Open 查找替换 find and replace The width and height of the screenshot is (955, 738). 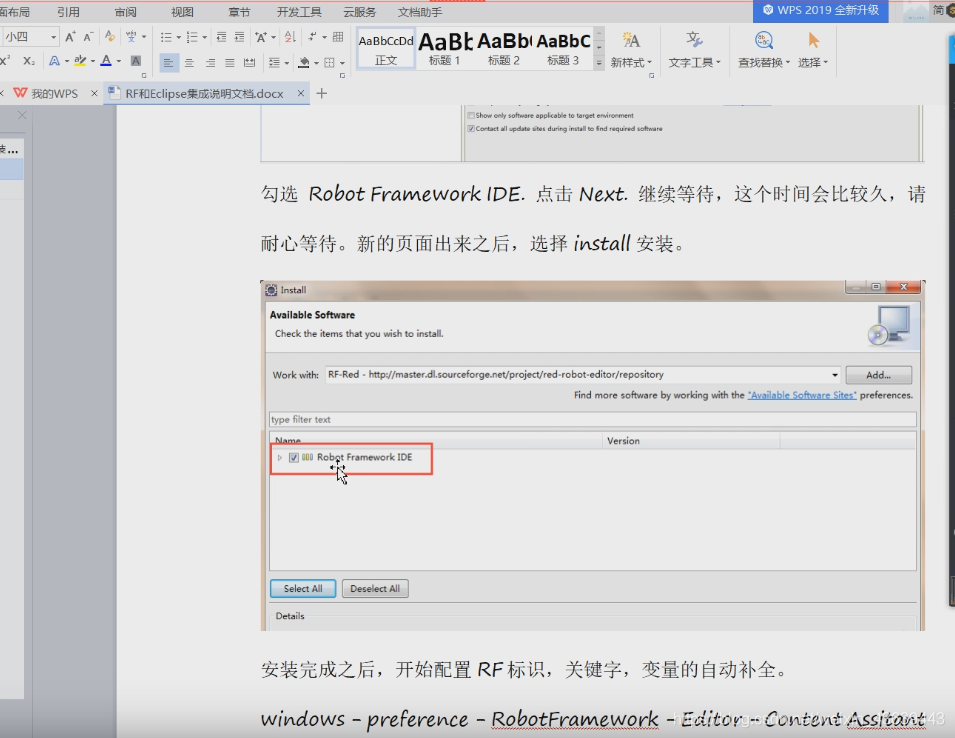tap(764, 49)
